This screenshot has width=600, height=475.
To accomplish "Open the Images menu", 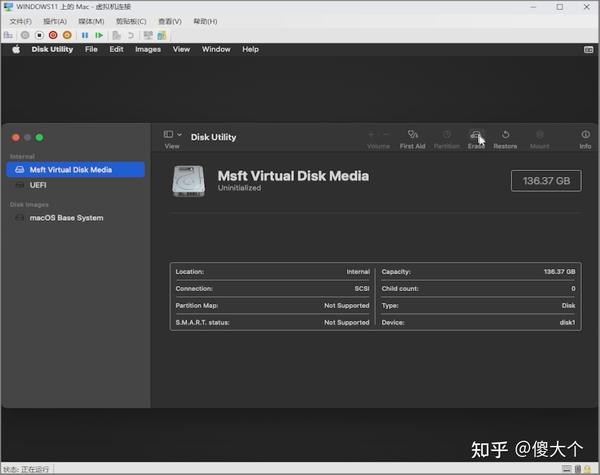I will pyautogui.click(x=148, y=49).
